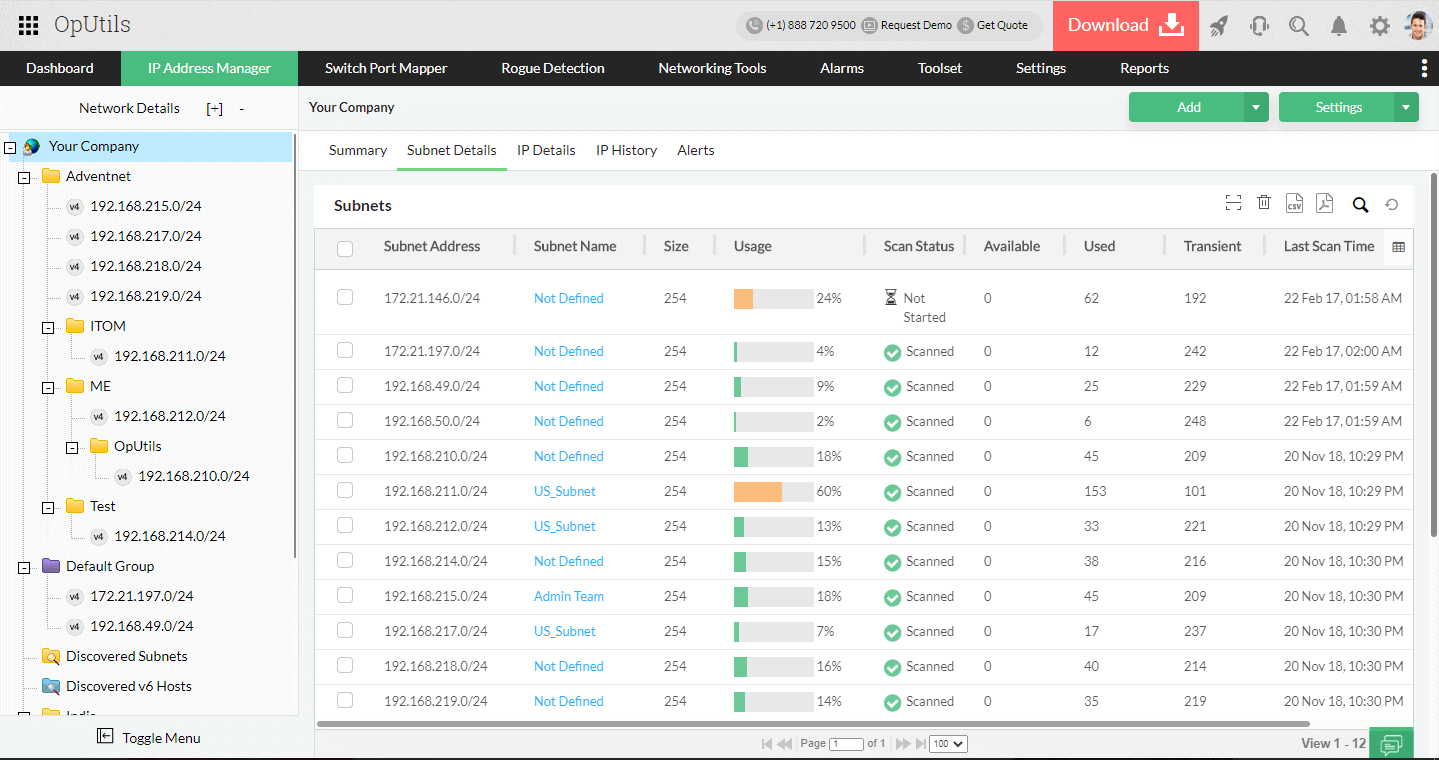The width and height of the screenshot is (1439, 760).
Task: Export subnets as PDF icon
Action: point(1324,204)
